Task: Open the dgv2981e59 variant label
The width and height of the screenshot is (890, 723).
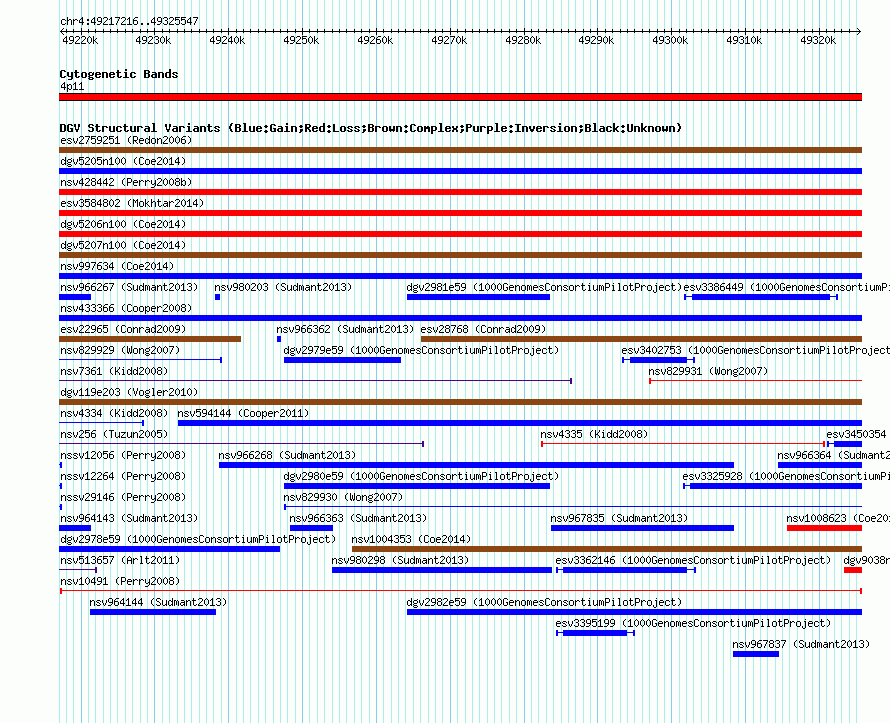Action: pyautogui.click(x=544, y=287)
